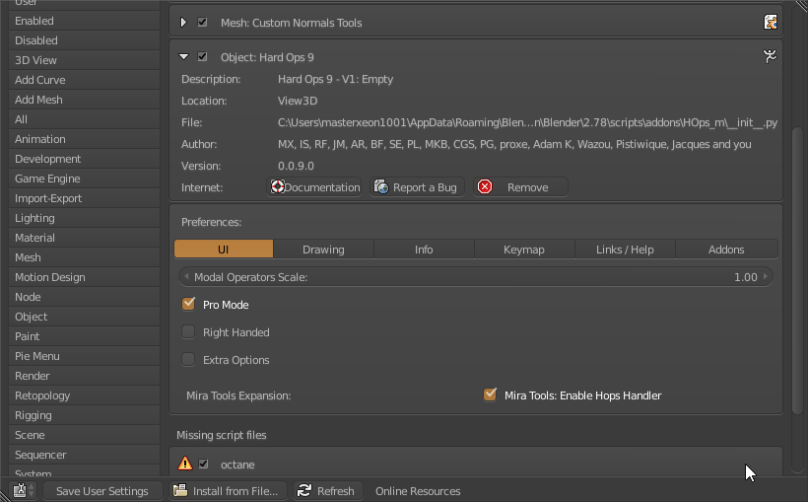Click the Refresh arrows icon
The height and width of the screenshot is (502, 808).
tap(304, 491)
